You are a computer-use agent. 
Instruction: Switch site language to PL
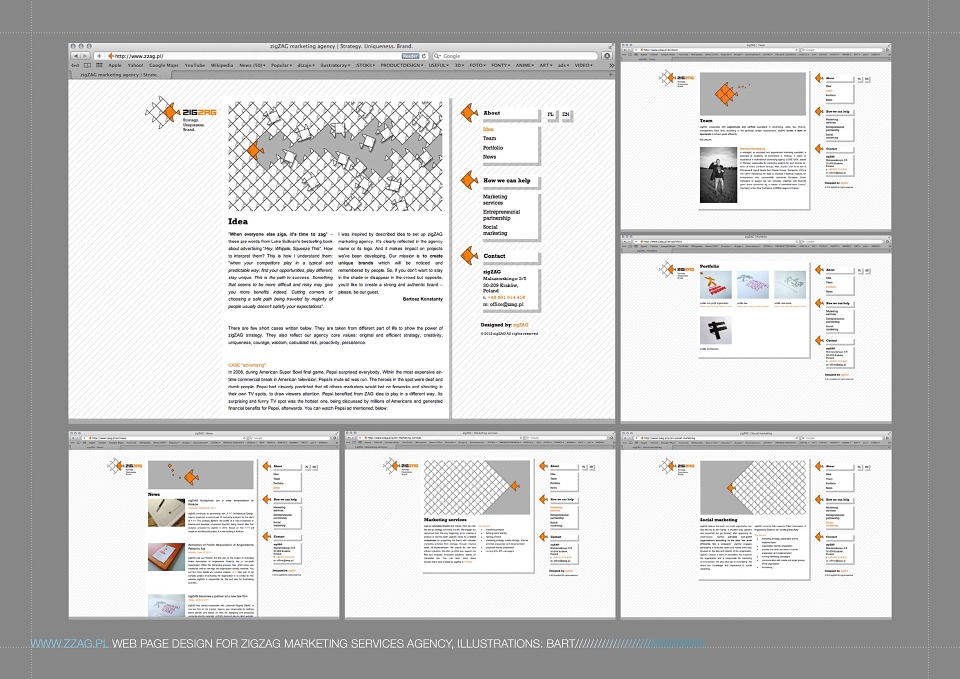point(551,114)
